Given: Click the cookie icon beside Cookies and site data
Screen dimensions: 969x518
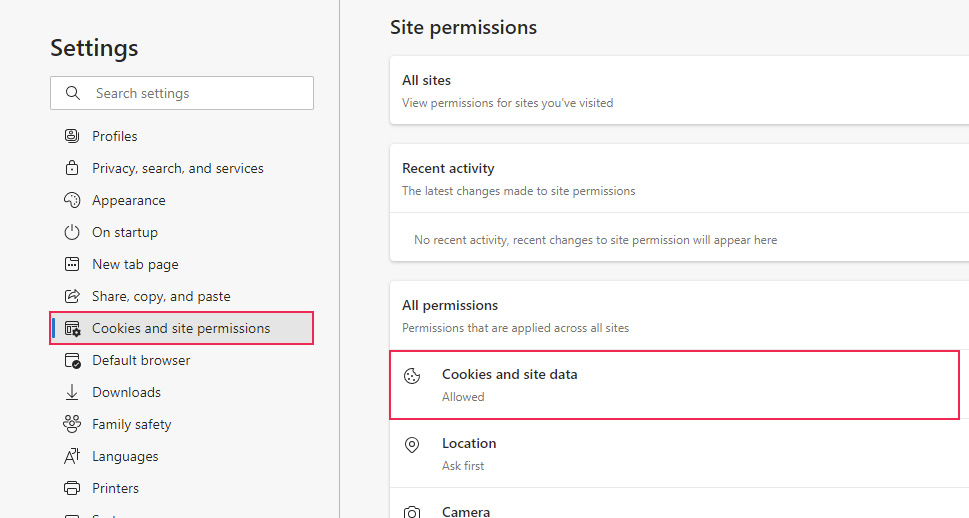Looking at the screenshot, I should click(411, 376).
